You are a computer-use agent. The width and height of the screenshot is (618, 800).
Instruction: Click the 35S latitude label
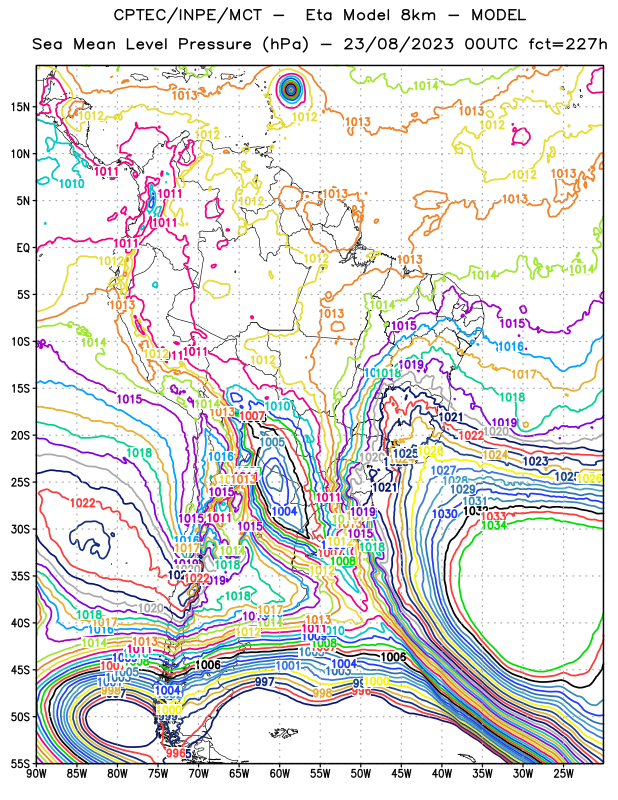point(20,577)
